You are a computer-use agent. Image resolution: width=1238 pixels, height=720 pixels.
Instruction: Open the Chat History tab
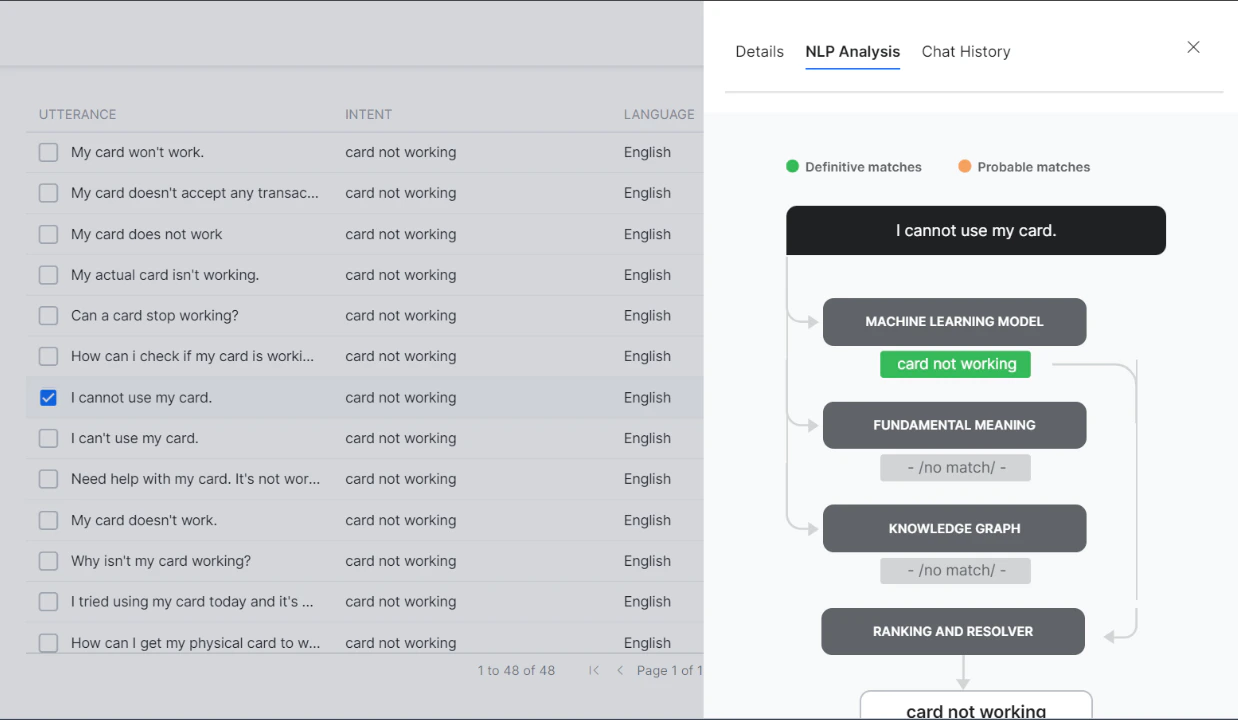[965, 51]
